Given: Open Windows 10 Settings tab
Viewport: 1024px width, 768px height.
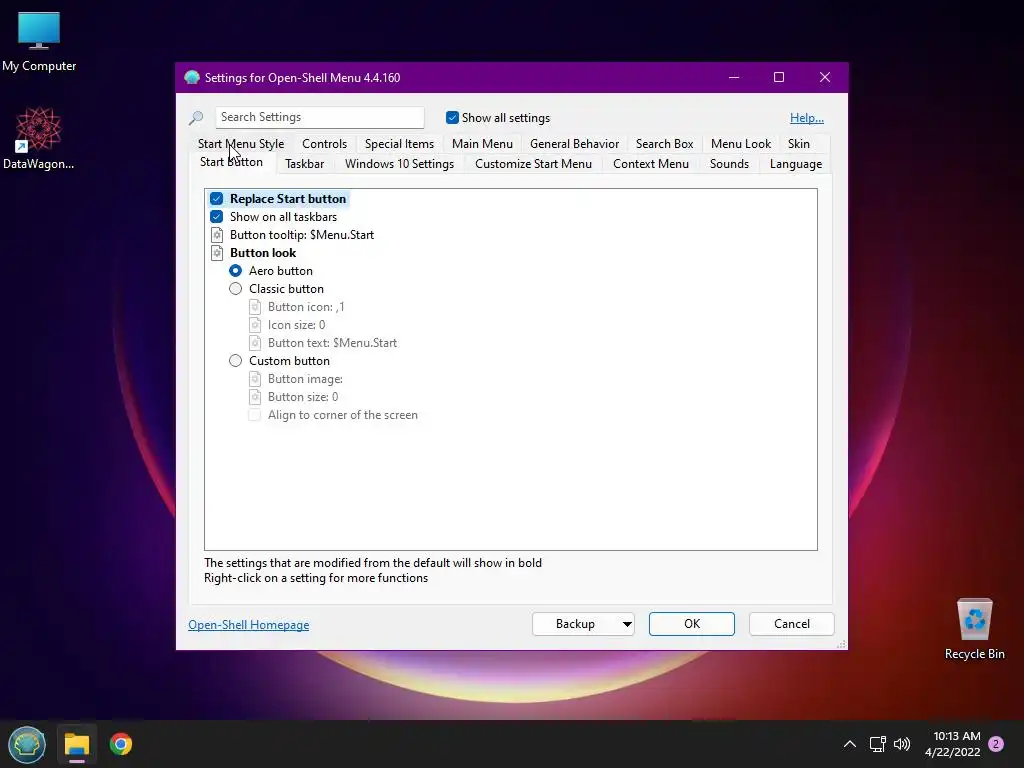Looking at the screenshot, I should [399, 164].
